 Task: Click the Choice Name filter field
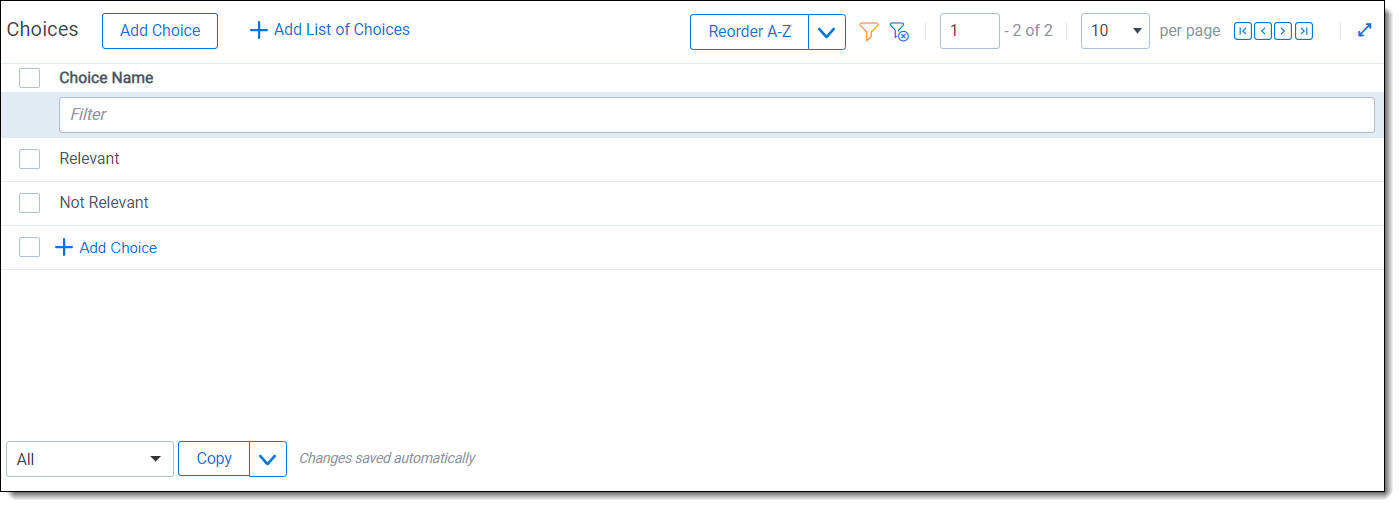click(716, 115)
